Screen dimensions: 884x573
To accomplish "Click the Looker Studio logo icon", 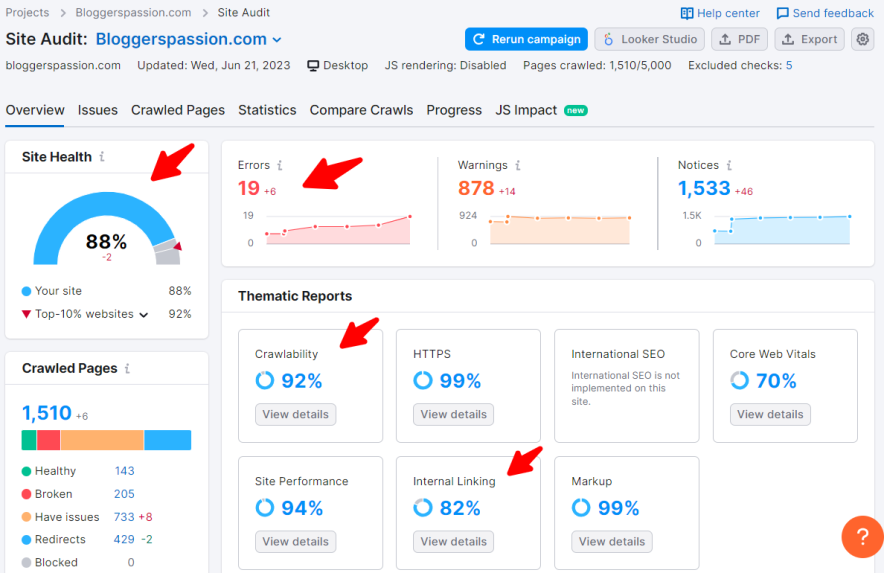I will pyautogui.click(x=608, y=39).
